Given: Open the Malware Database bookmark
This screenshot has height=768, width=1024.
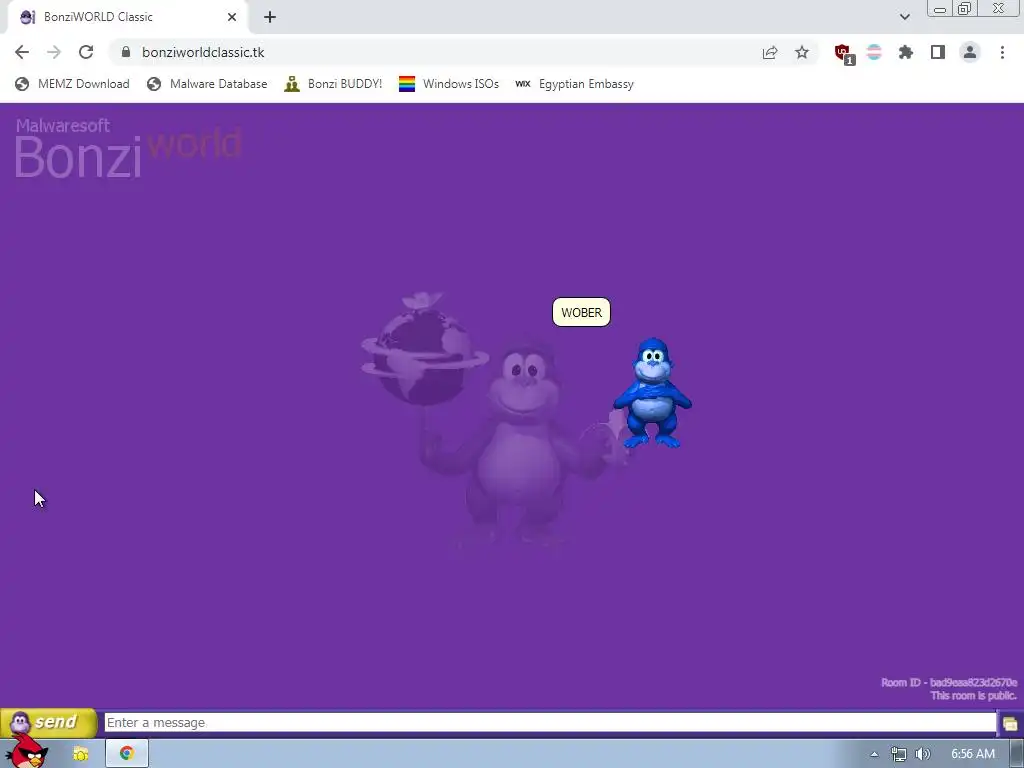Looking at the screenshot, I should tap(207, 84).
